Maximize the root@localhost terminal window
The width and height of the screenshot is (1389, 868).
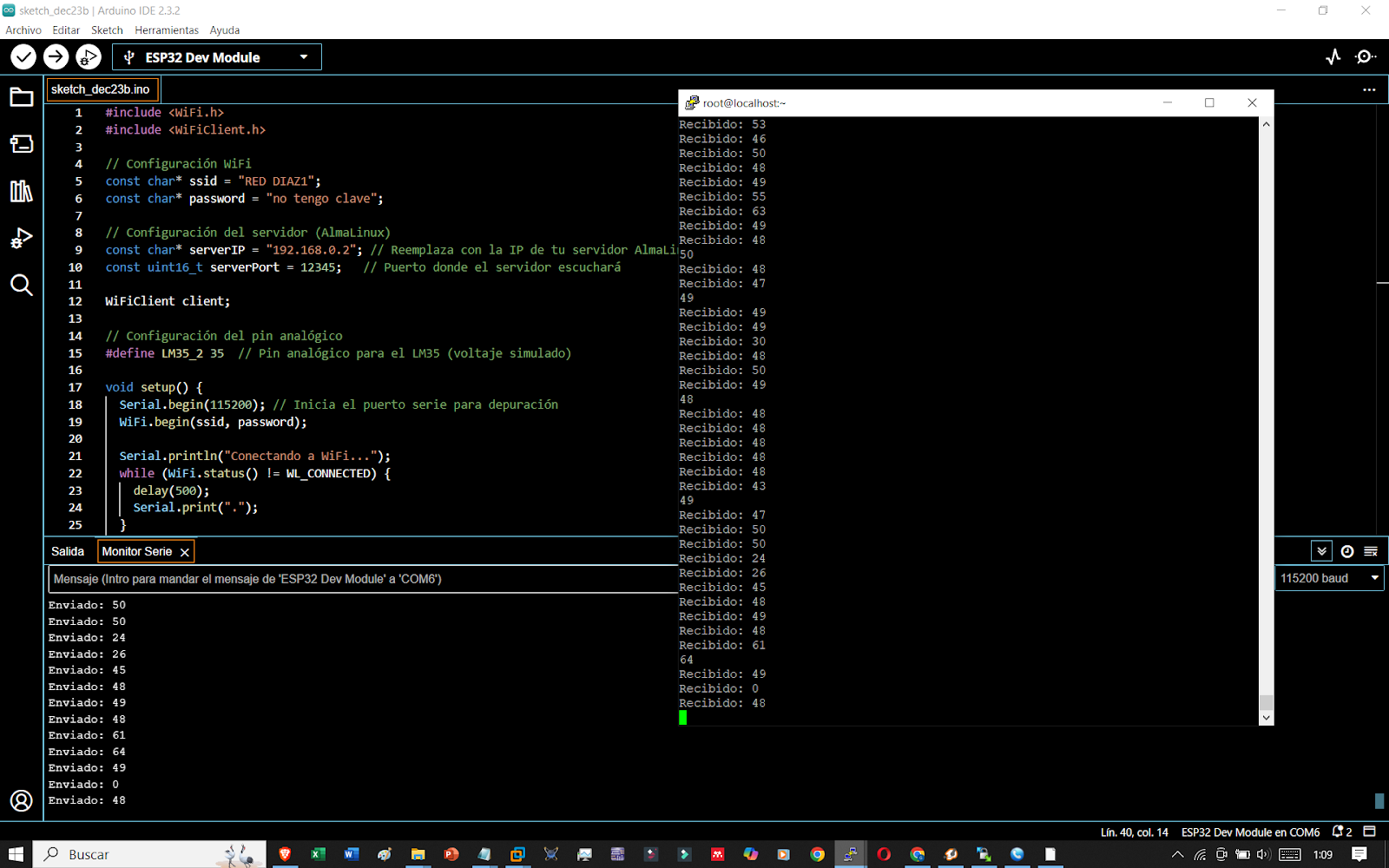coord(1209,102)
